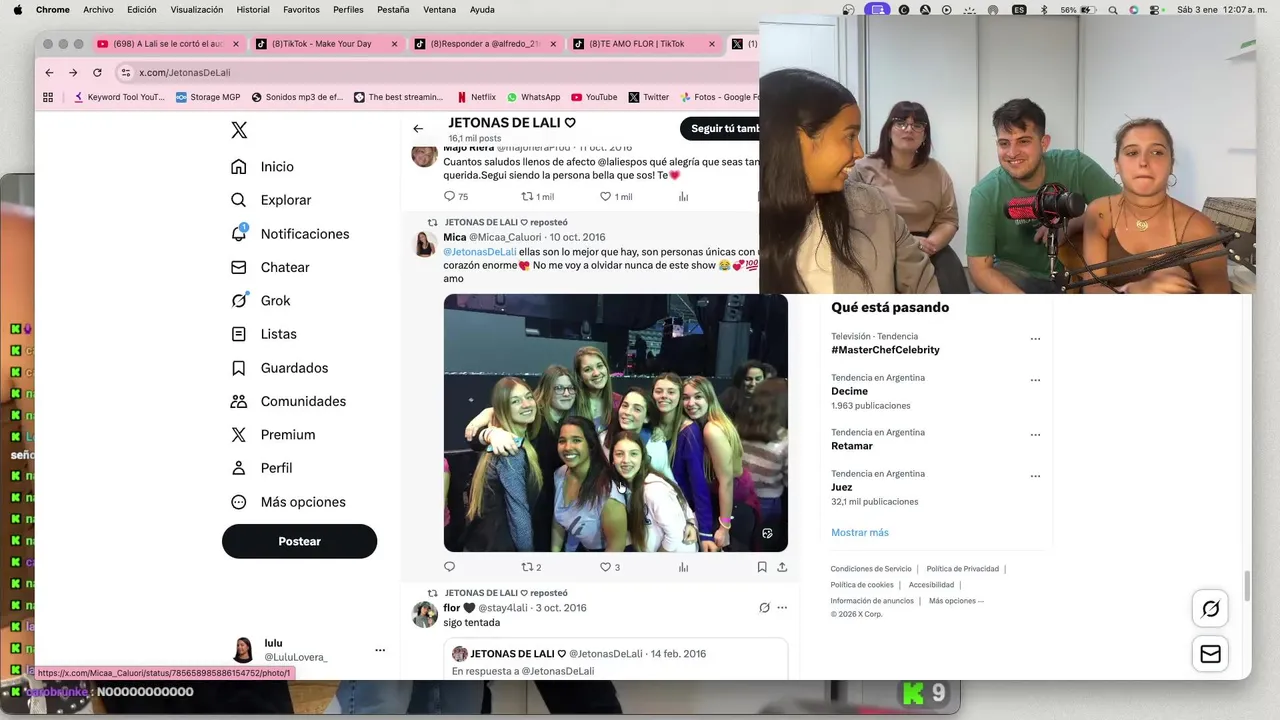
Task: Share Mica's photo post
Action: pos(782,567)
